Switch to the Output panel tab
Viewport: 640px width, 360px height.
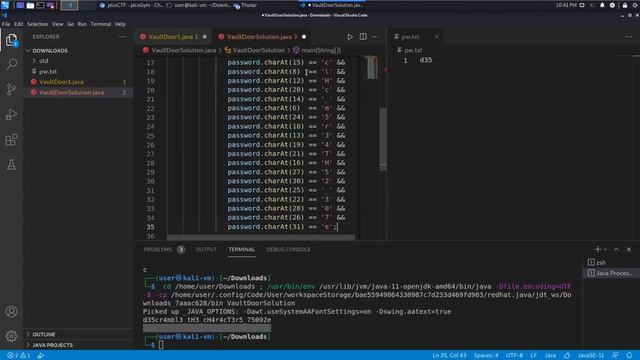(x=207, y=249)
